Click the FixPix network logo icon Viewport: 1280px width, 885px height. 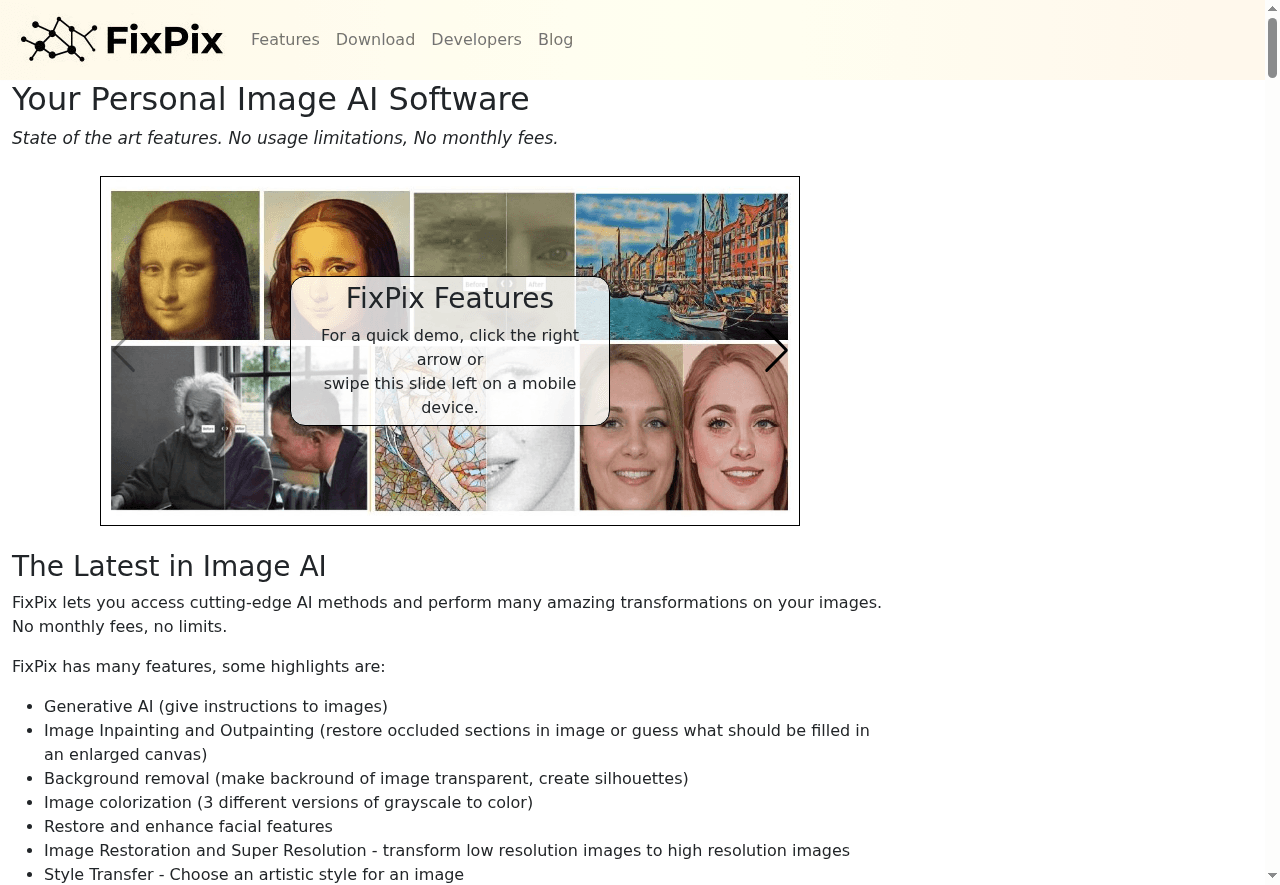(60, 39)
